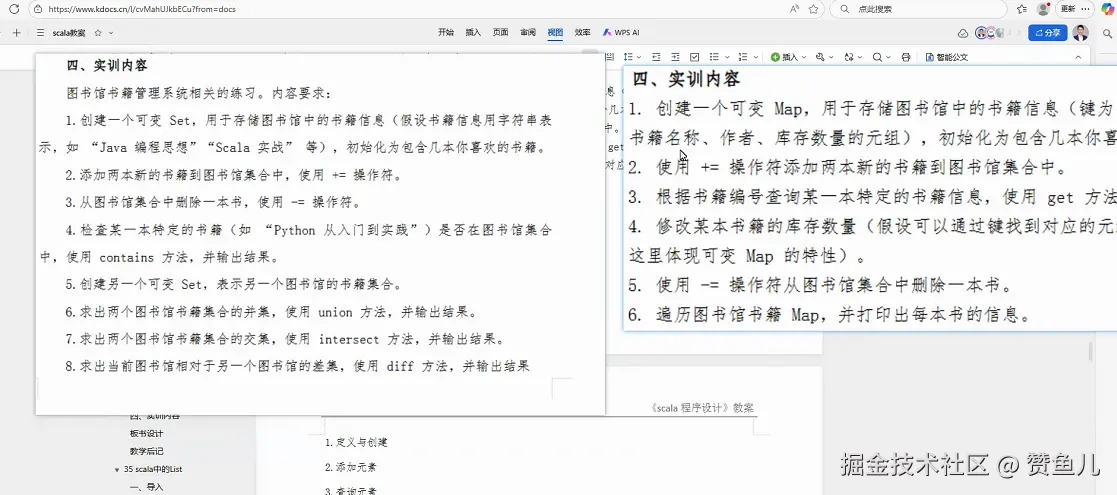This screenshot has width=1117, height=495.
Task: Click the convert/replace icon in toolbar
Action: click(848, 57)
